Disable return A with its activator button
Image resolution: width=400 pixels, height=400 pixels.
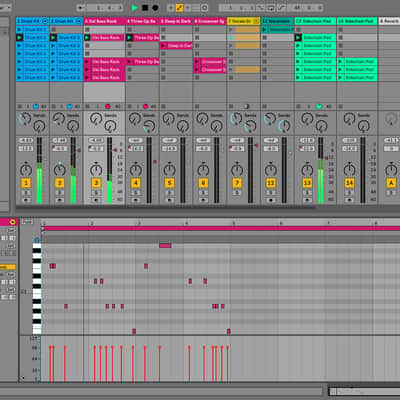391,183
